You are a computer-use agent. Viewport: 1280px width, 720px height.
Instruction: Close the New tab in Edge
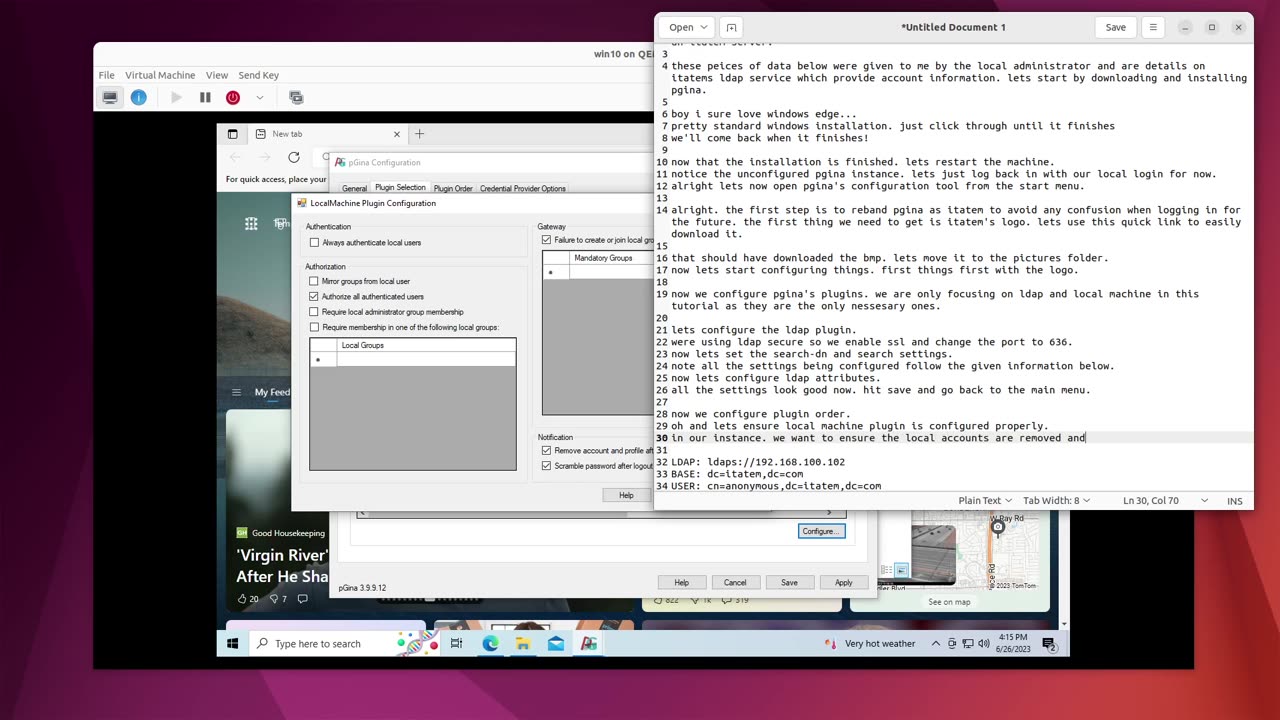tap(397, 134)
